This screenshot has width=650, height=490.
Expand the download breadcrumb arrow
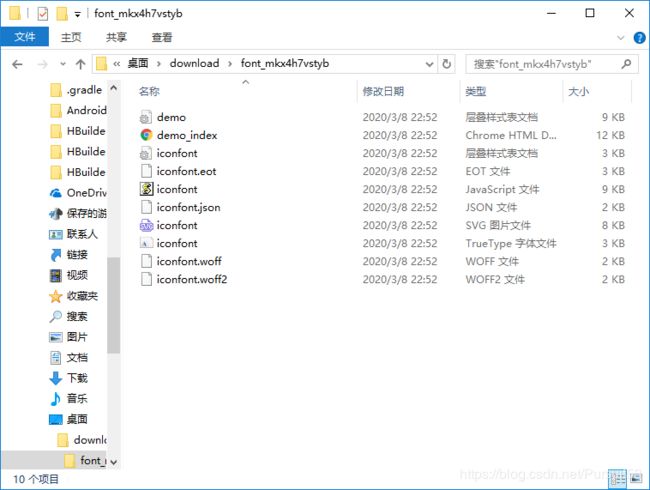pos(230,64)
